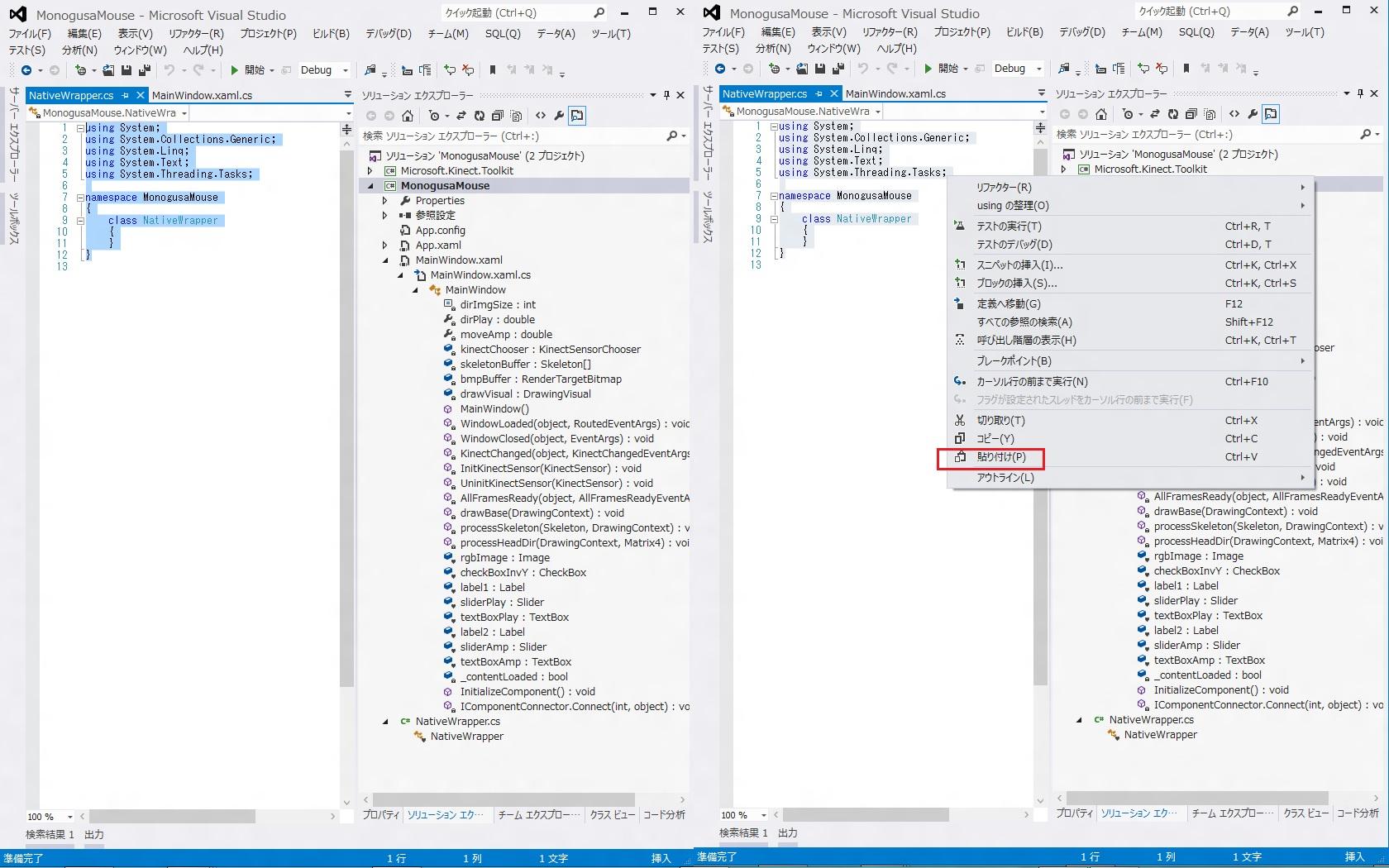Click Save All icon in right window toolbar
The height and width of the screenshot is (868, 1389).
pos(838,69)
